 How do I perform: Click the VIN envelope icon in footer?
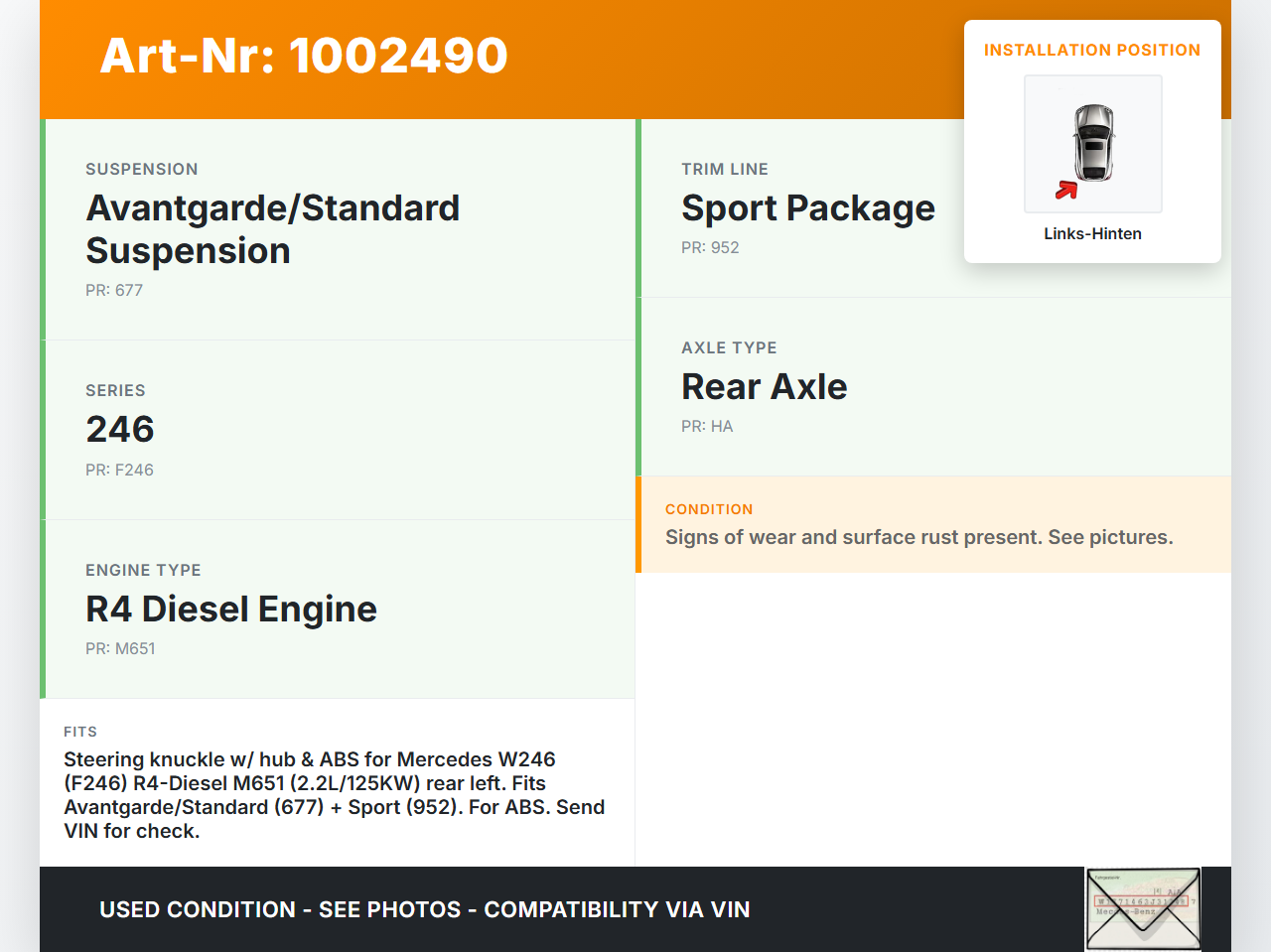pos(1143,908)
